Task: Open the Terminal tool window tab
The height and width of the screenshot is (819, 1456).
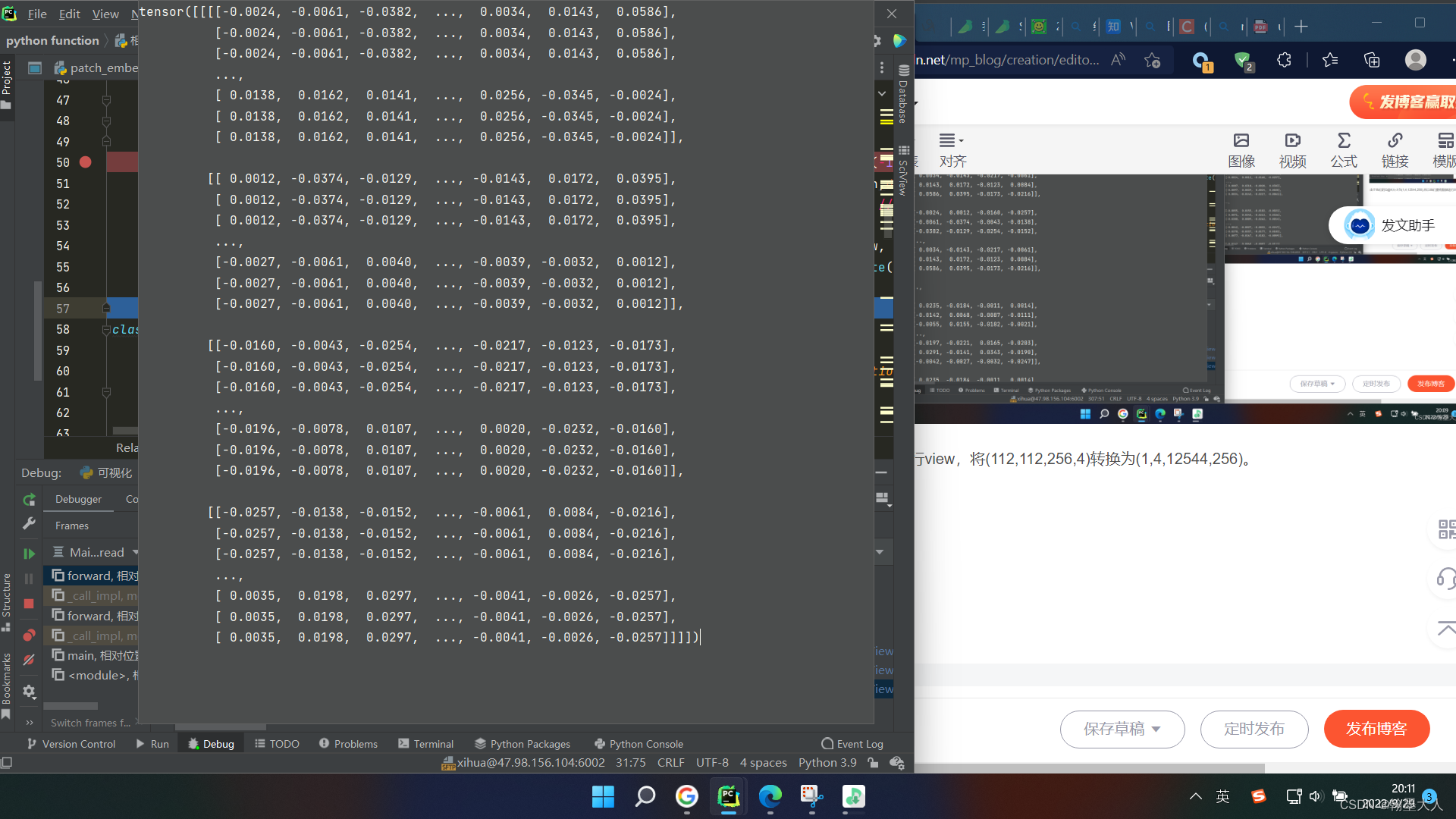Action: pyautogui.click(x=425, y=744)
